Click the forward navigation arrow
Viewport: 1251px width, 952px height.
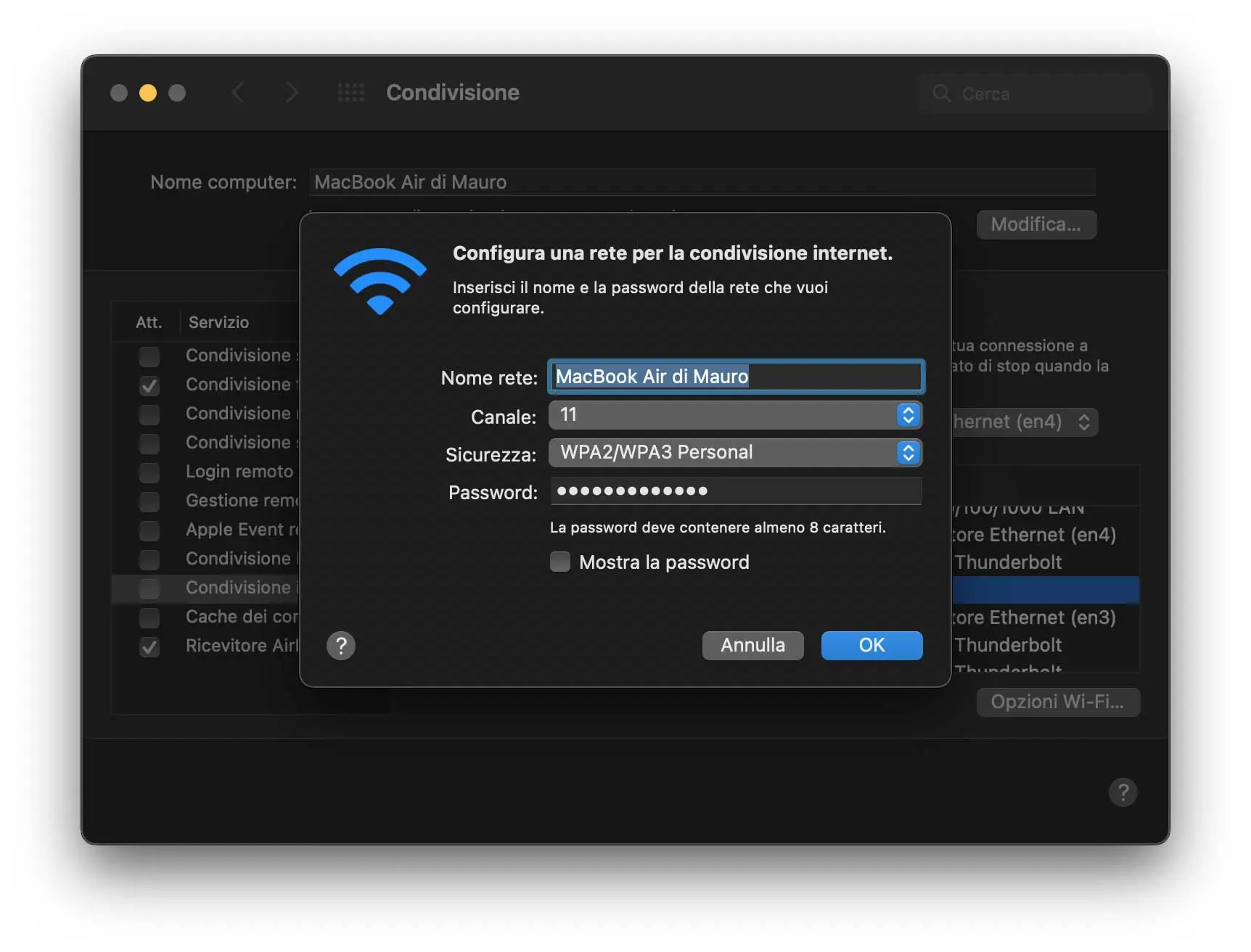(x=292, y=92)
